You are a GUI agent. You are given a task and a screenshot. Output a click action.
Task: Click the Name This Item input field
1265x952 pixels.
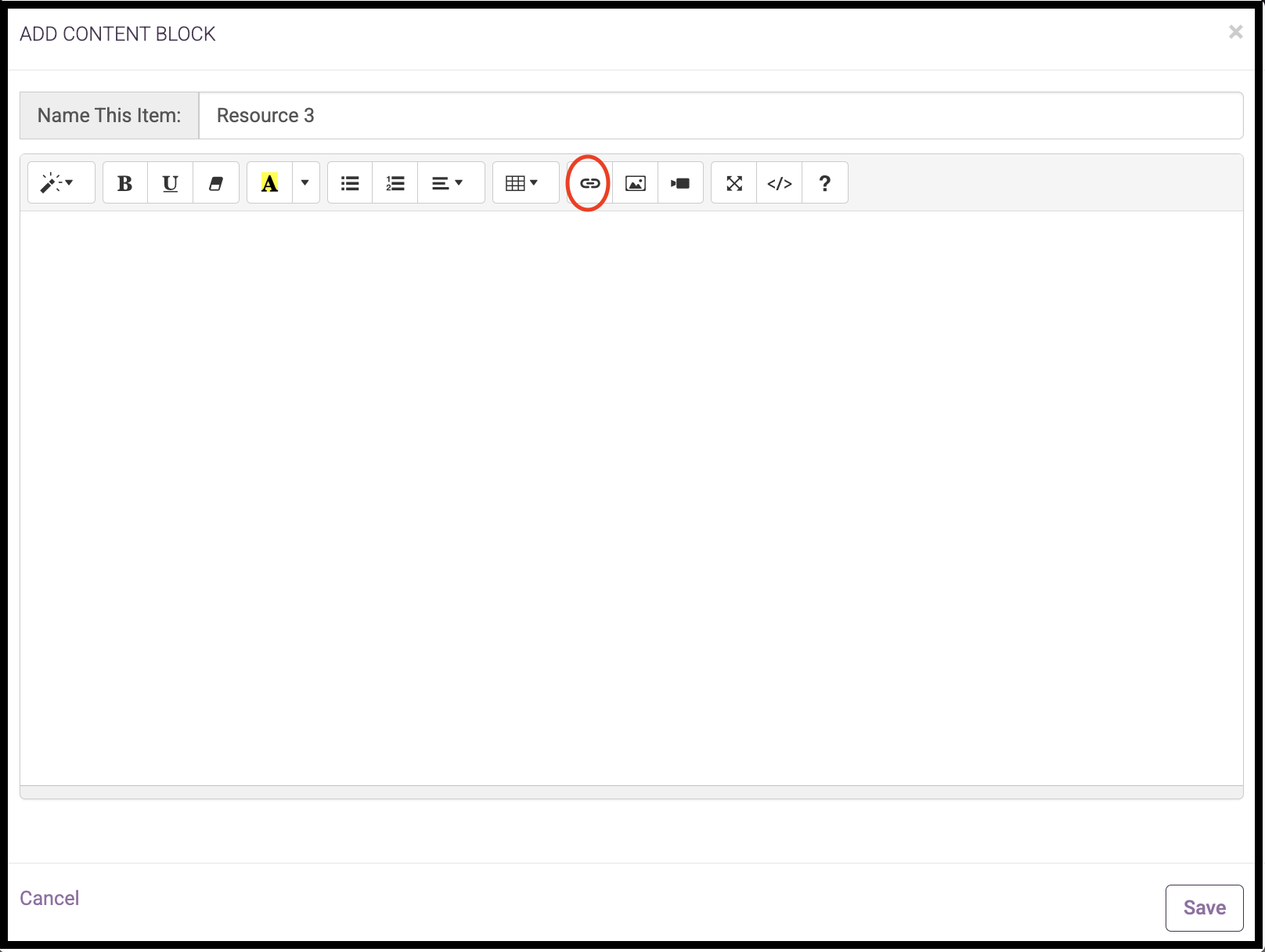(x=721, y=116)
